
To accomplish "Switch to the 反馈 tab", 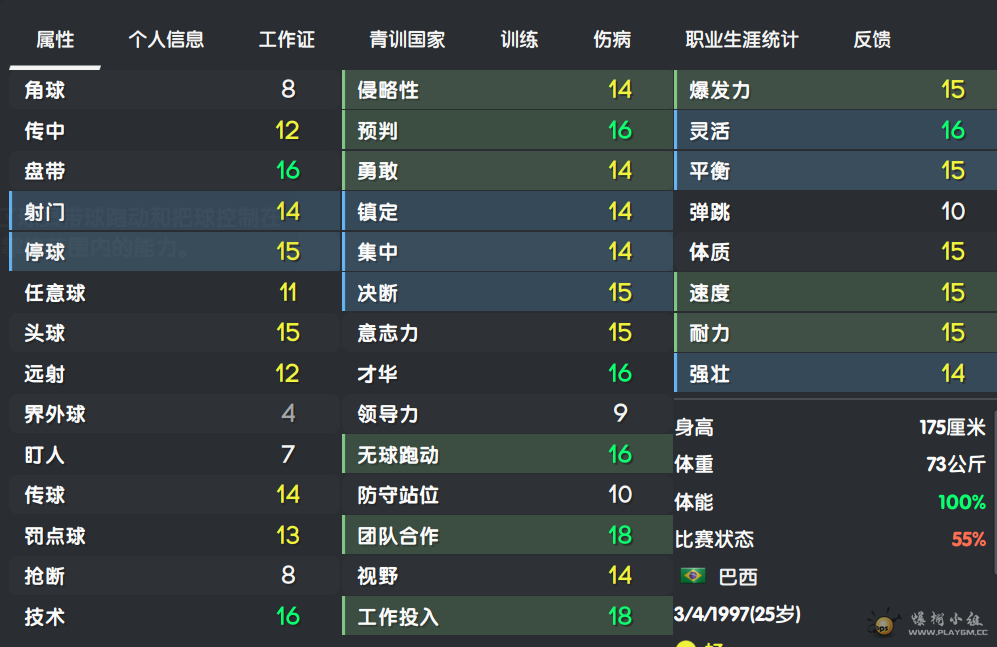I will point(872,39).
